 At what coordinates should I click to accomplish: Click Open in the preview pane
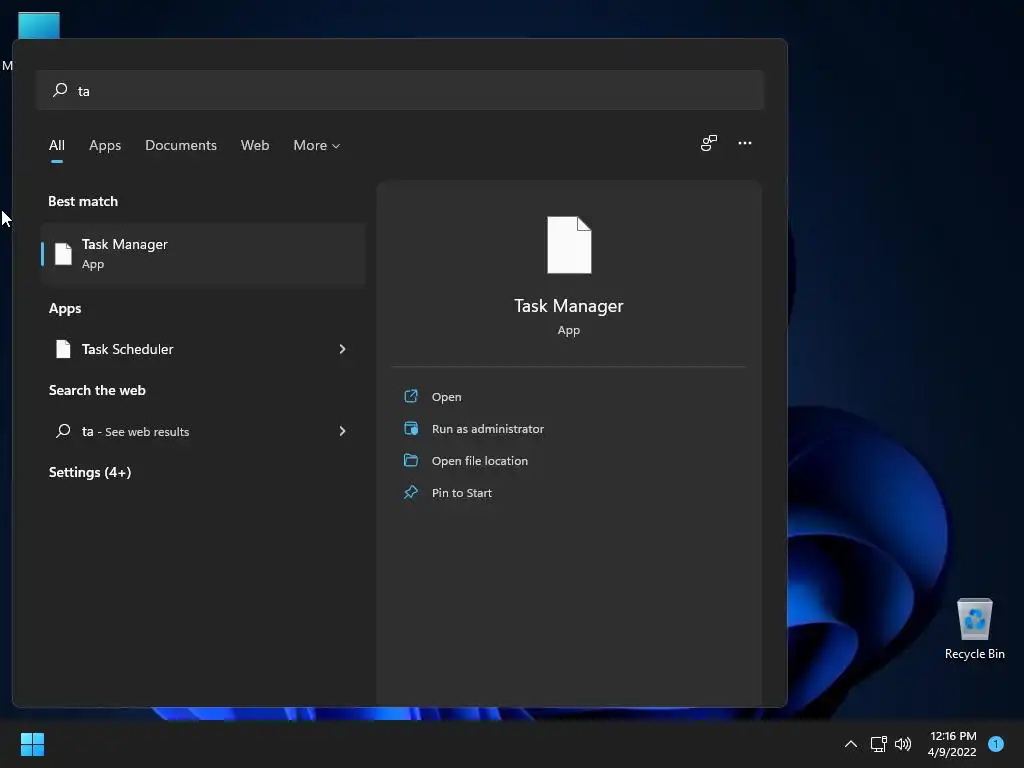tap(447, 396)
